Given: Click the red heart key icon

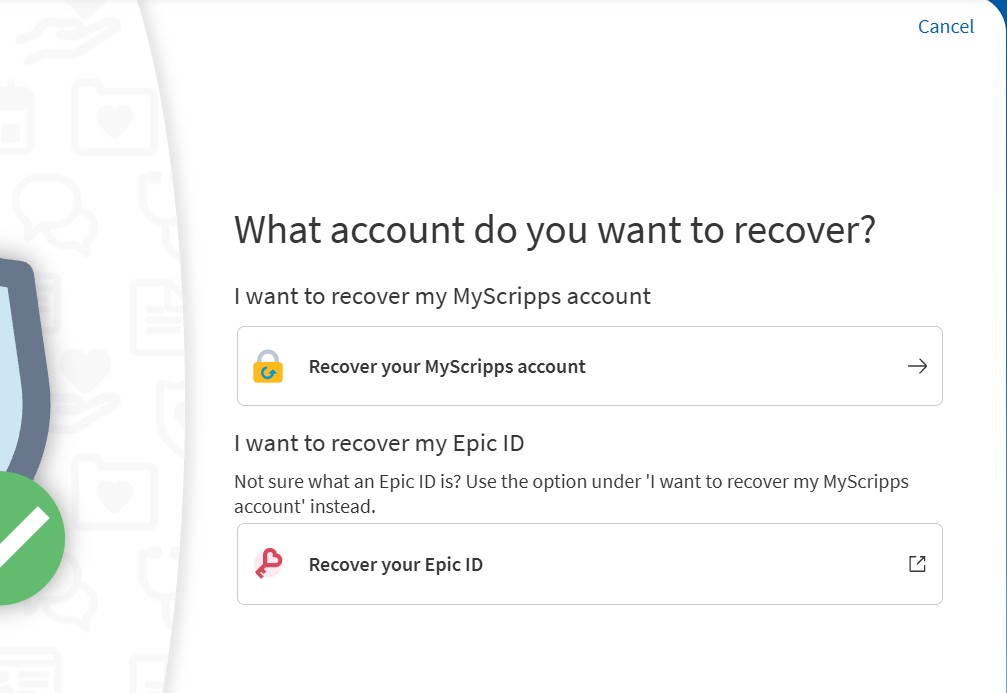Looking at the screenshot, I should click(268, 563).
